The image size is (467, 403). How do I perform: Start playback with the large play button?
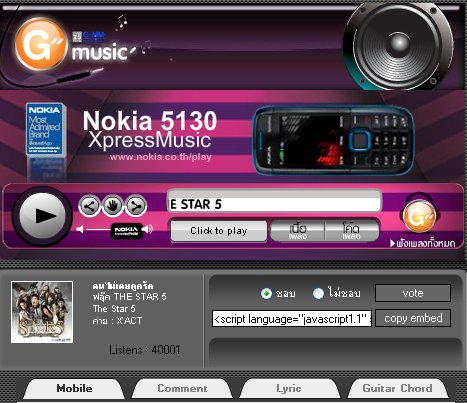click(x=43, y=216)
